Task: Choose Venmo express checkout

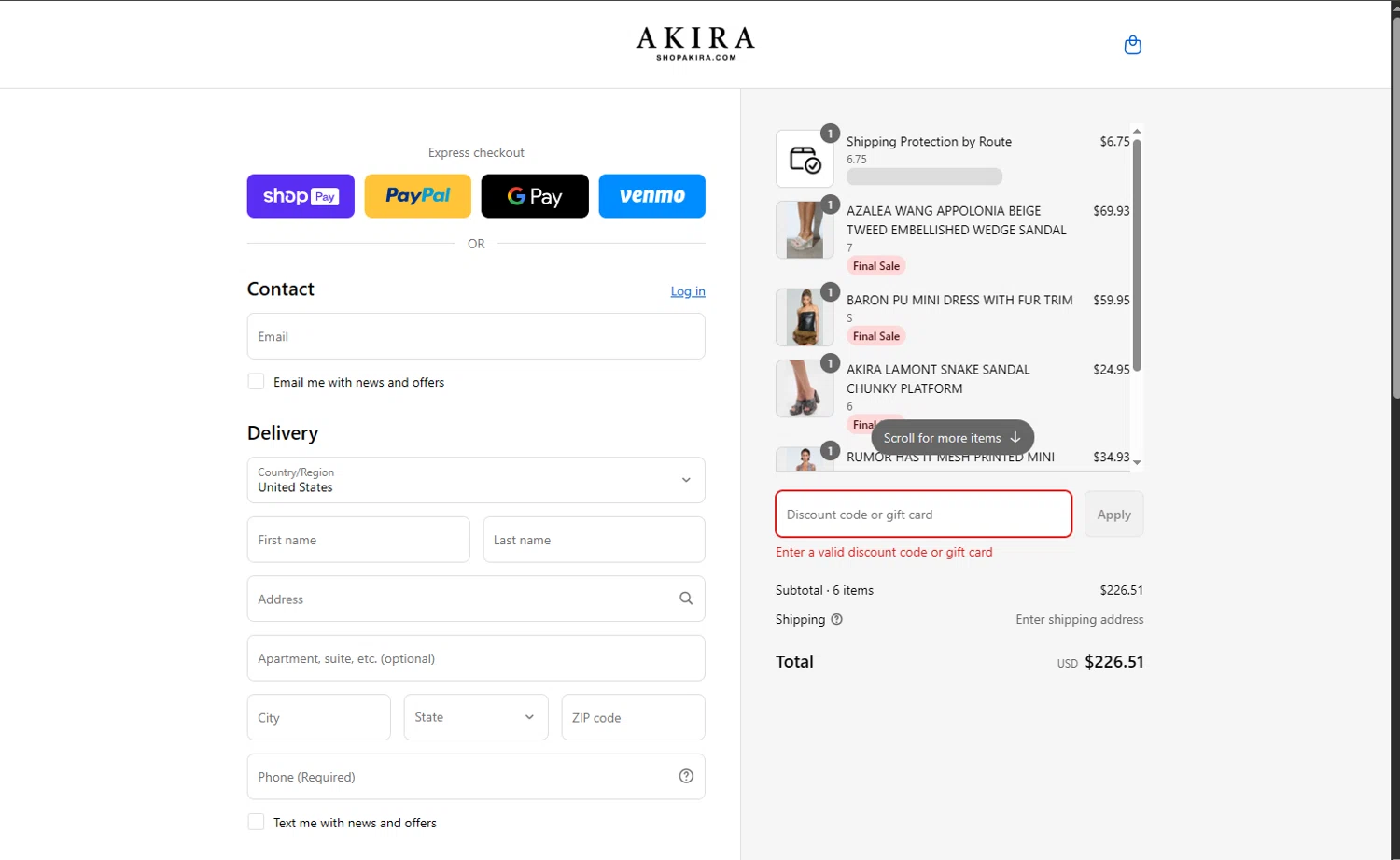Action: pyautogui.click(x=652, y=196)
